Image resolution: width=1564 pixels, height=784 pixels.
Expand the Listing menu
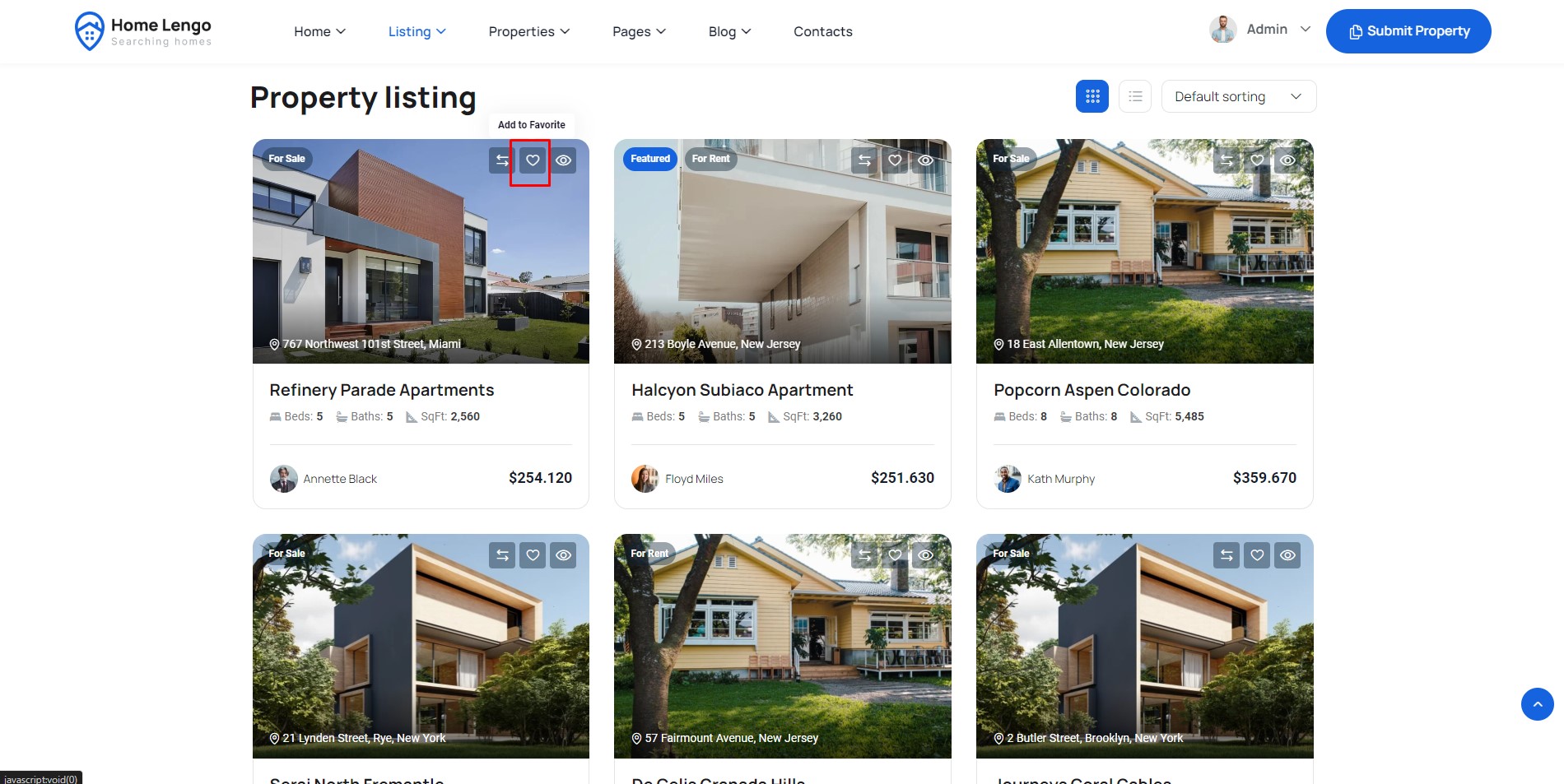coord(417,31)
